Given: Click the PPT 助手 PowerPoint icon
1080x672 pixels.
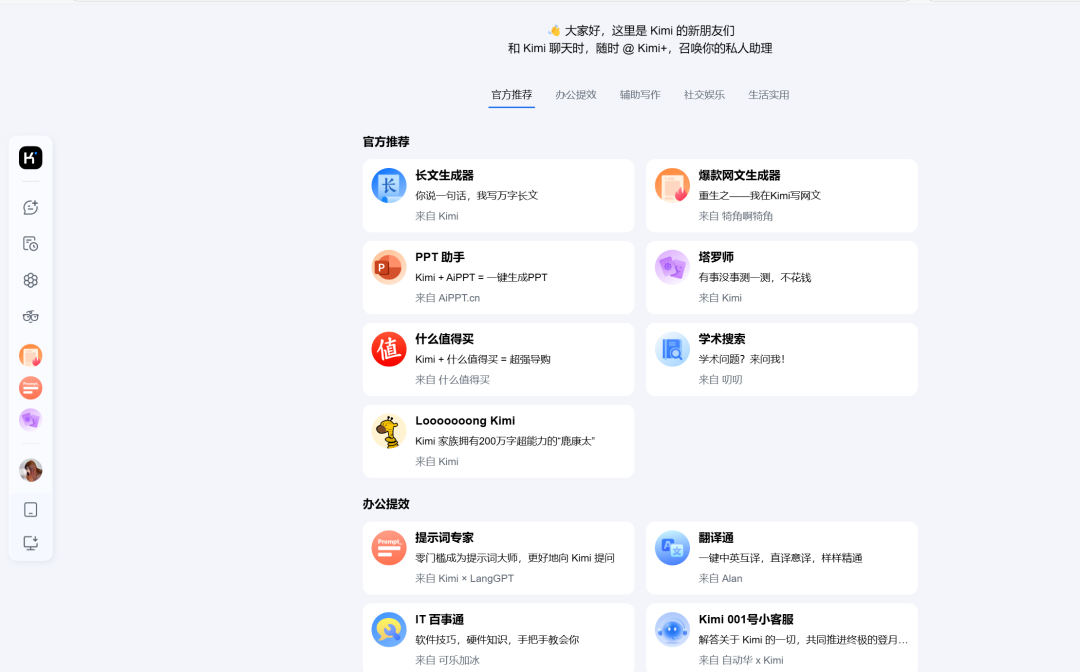Looking at the screenshot, I should coord(388,268).
